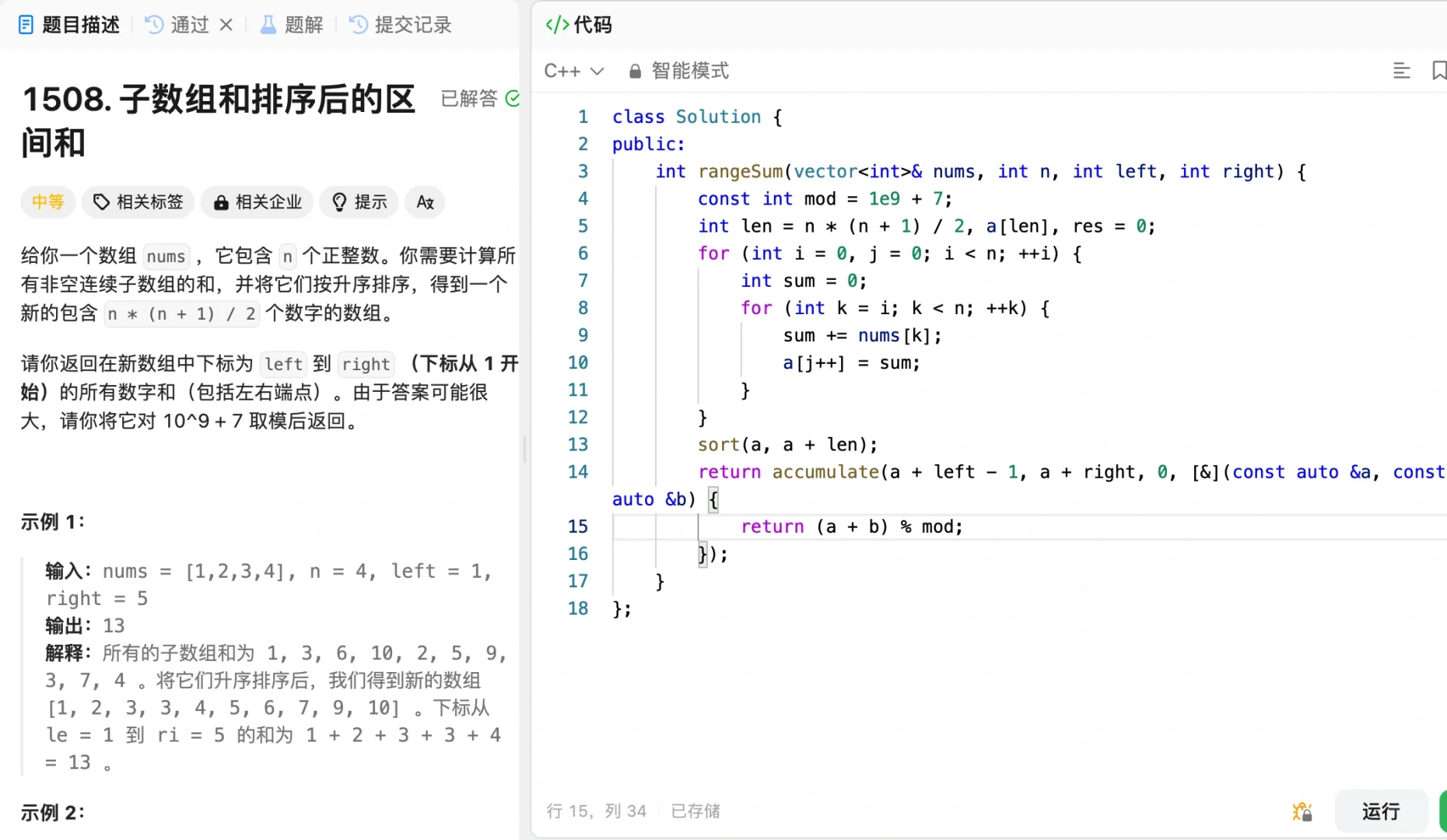Click the inline code 'nums' in description
Screen dimensions: 1447x840
coord(166,256)
